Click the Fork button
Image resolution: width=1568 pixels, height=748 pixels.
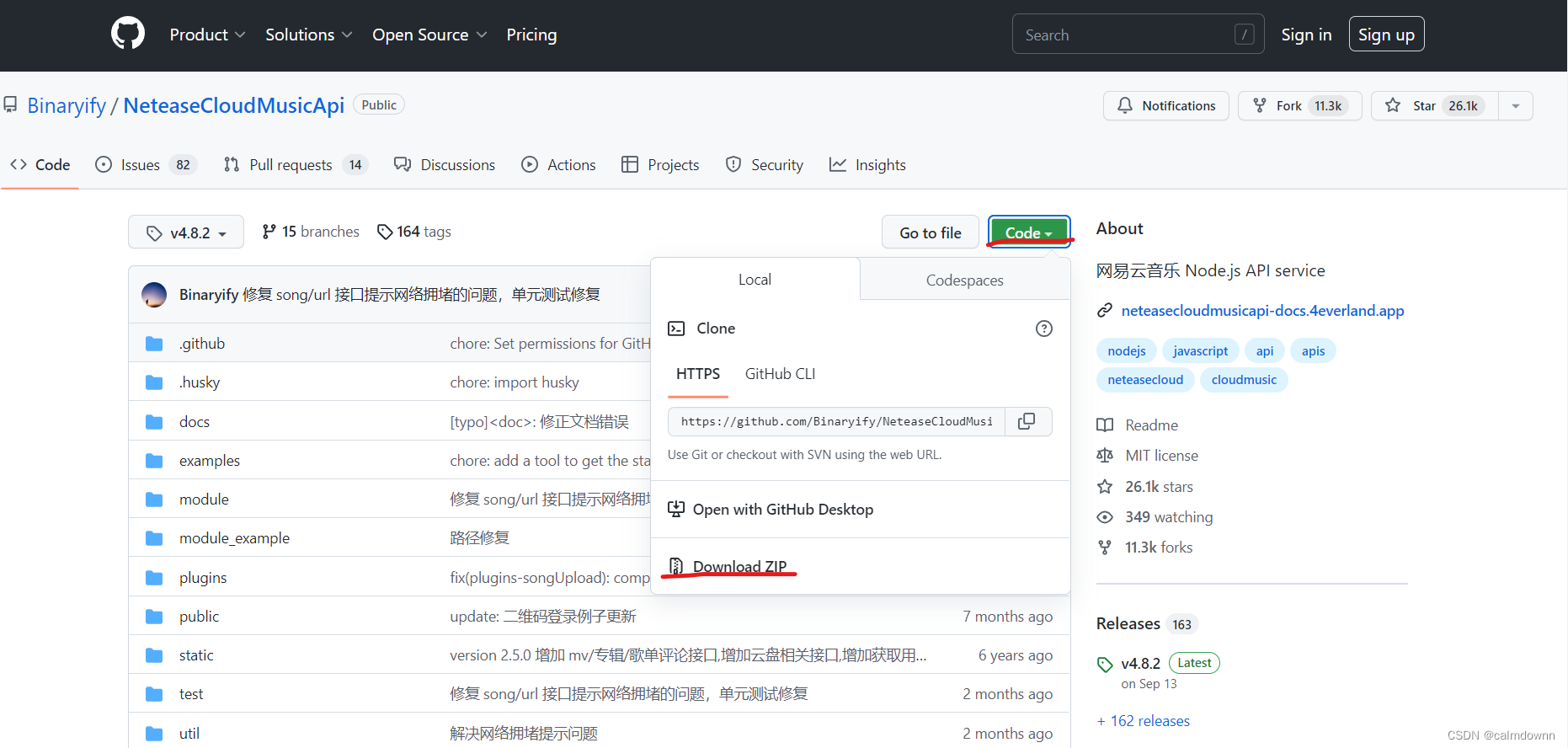(1299, 106)
